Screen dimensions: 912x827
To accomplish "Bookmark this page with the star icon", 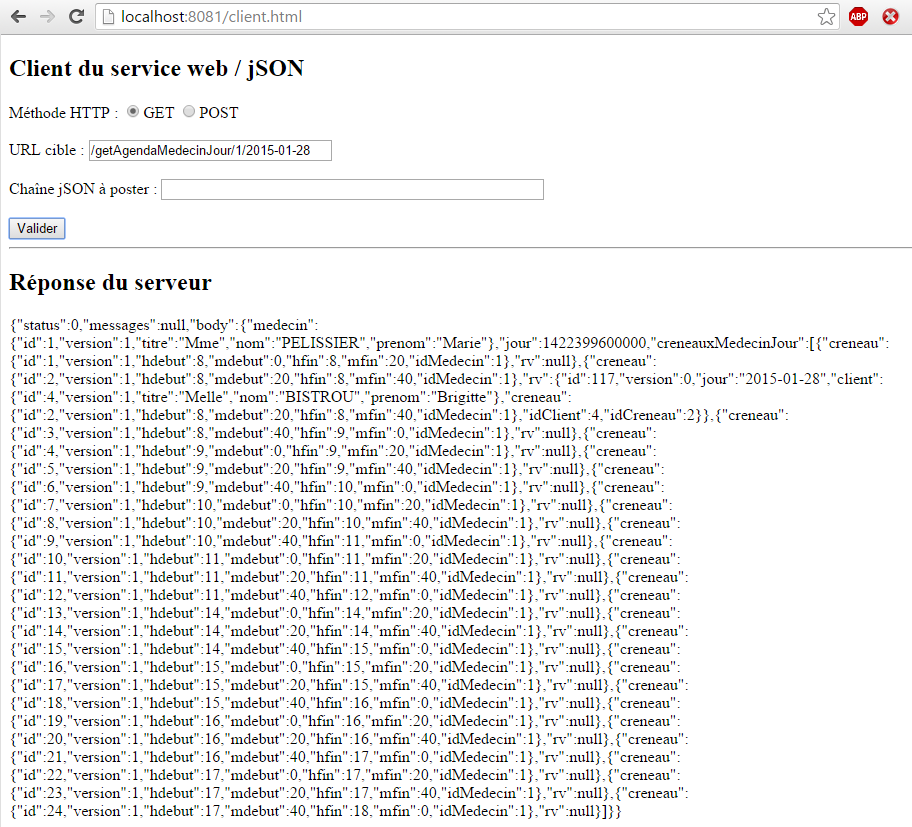I will click(x=826, y=17).
